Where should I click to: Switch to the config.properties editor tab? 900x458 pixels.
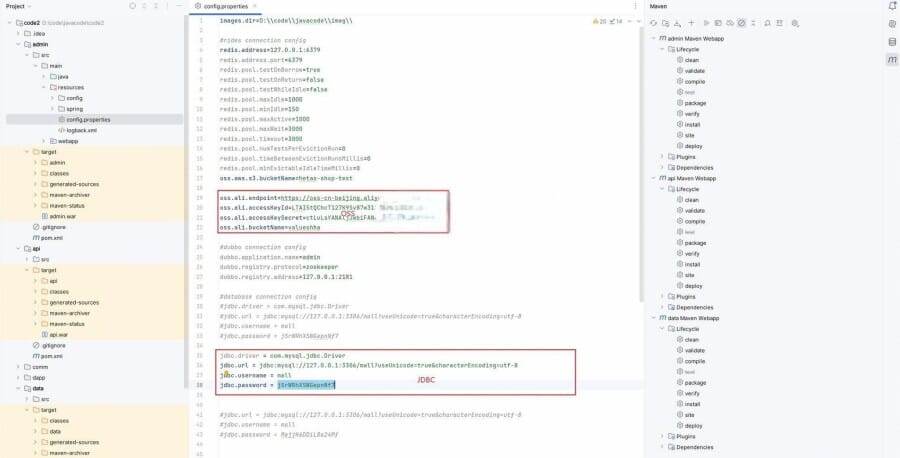pos(223,6)
